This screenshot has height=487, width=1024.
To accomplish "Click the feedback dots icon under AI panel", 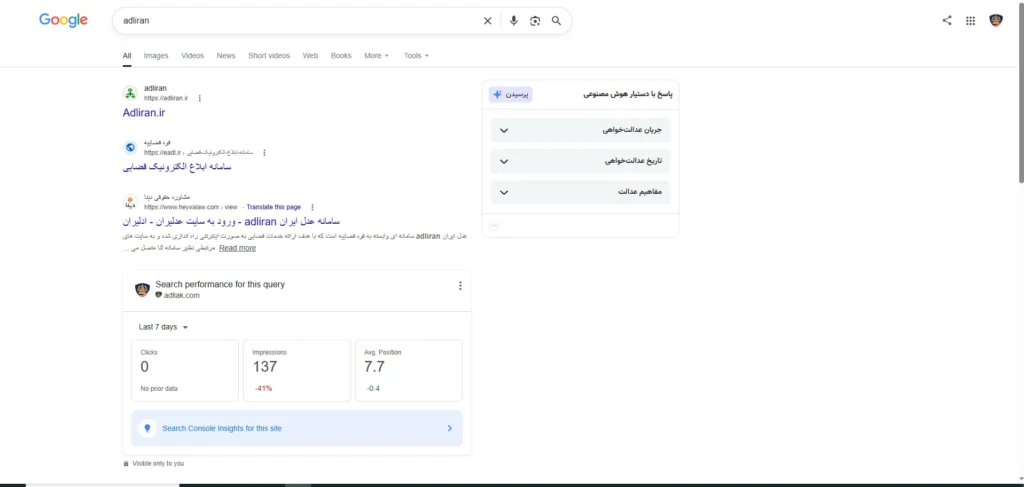I will tap(494, 225).
